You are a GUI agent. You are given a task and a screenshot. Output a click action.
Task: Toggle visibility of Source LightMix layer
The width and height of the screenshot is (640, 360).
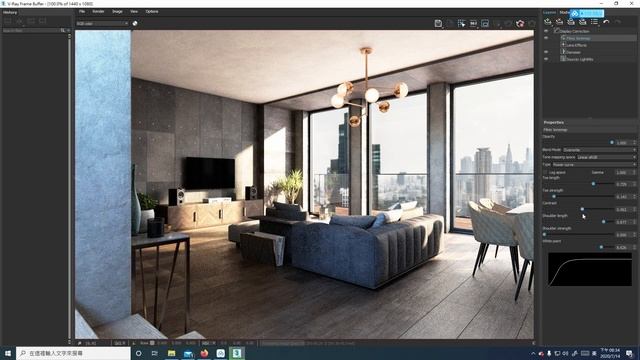point(546,59)
